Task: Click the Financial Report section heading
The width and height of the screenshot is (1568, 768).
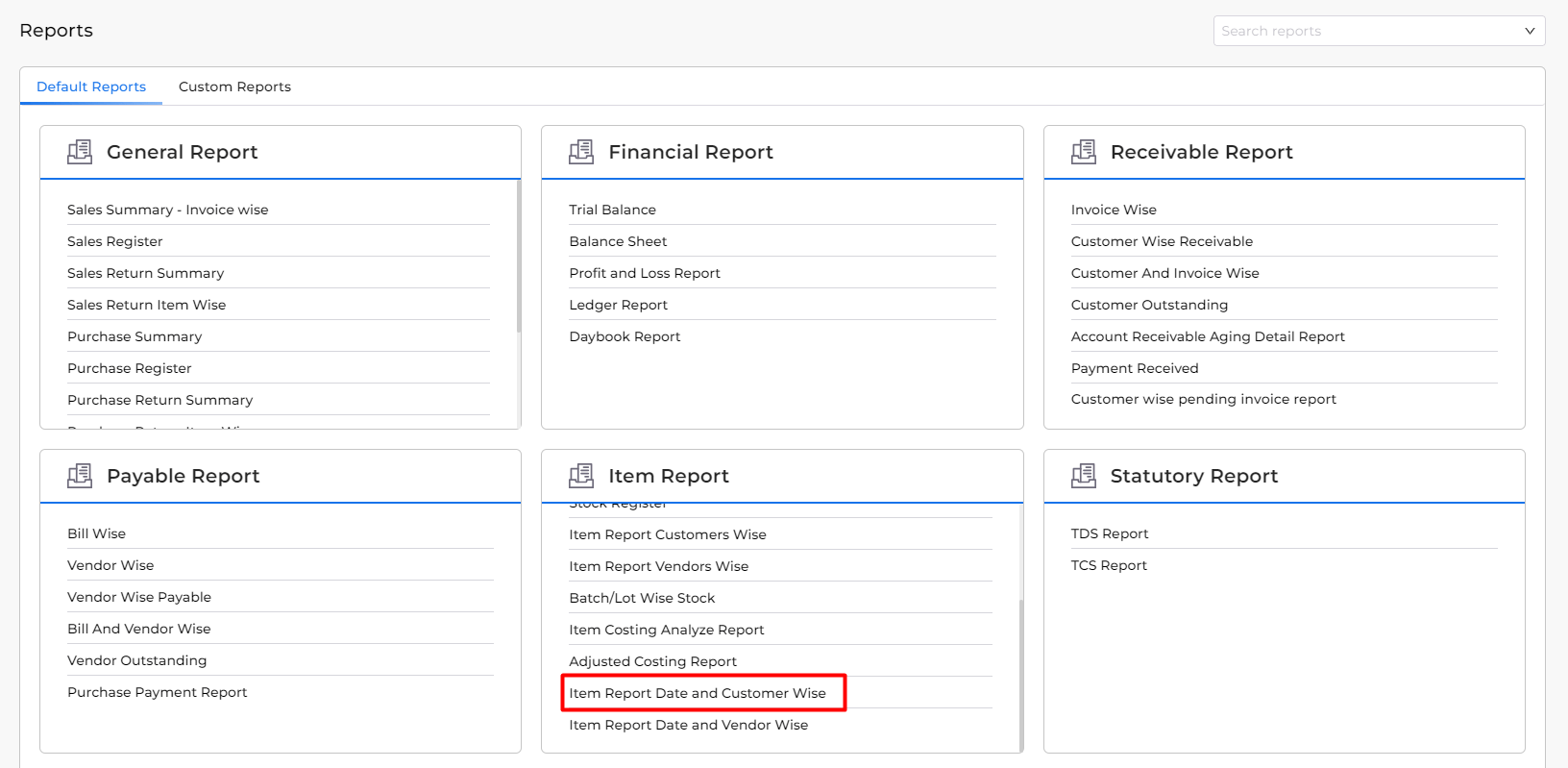Action: (691, 152)
